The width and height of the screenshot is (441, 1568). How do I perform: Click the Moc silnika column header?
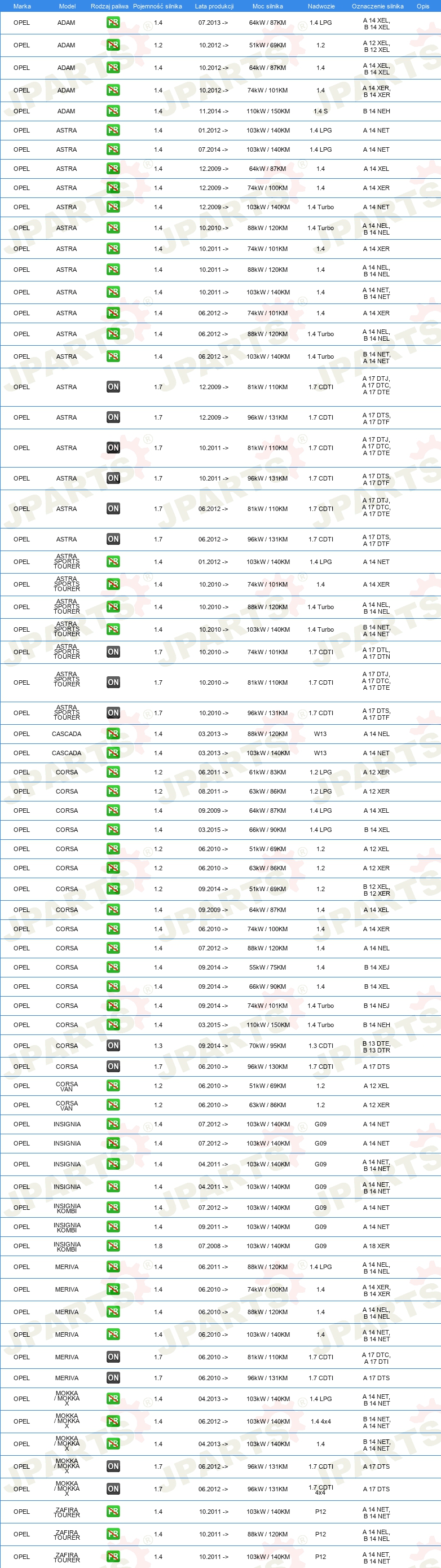268,6
